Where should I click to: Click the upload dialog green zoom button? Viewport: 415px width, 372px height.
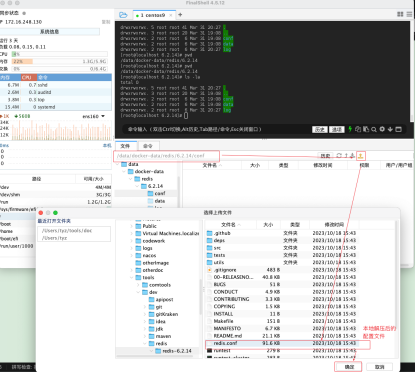(55, 213)
